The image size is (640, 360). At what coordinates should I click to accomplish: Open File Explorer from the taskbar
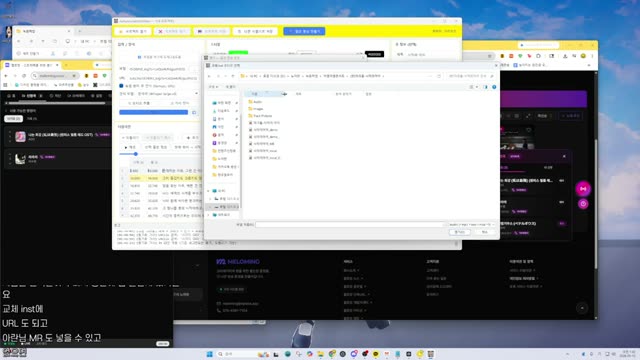click(320, 354)
